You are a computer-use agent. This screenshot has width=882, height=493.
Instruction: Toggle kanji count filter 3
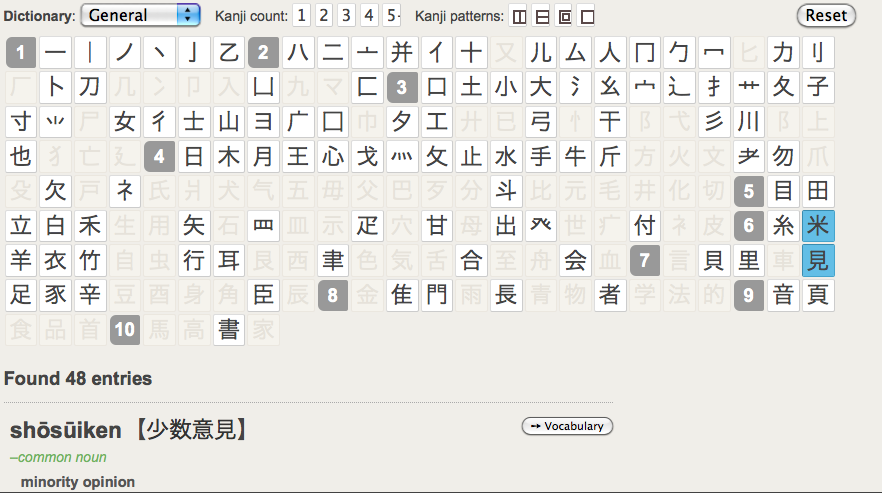(x=347, y=15)
